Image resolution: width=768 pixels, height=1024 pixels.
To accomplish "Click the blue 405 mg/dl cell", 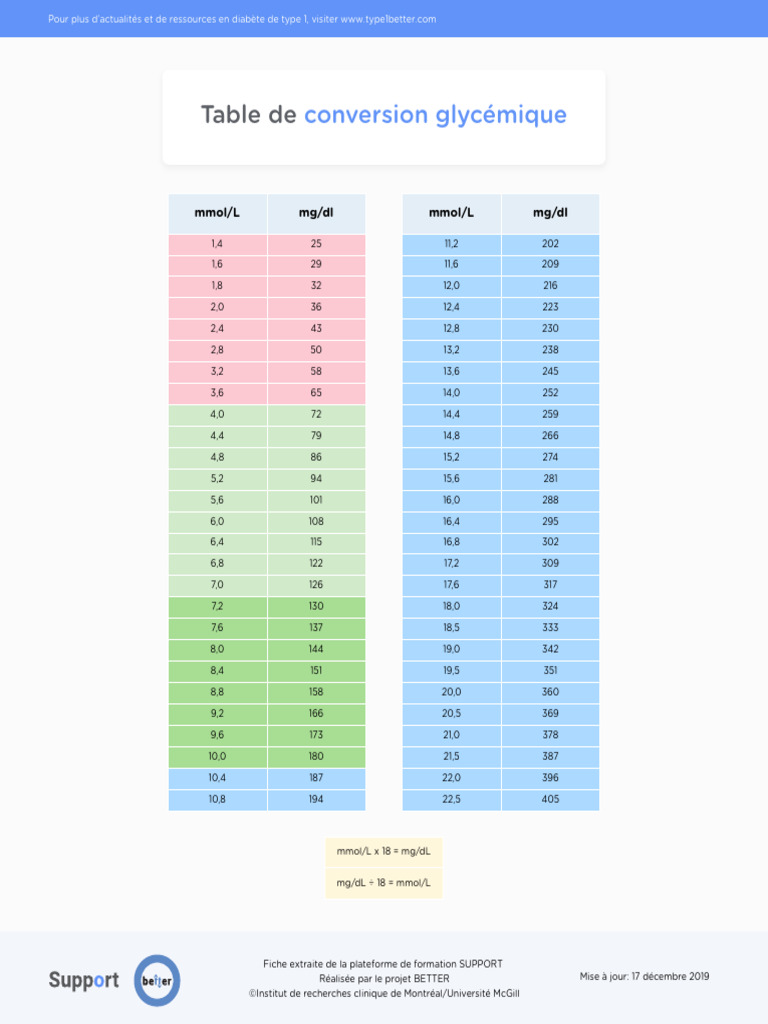I will pos(550,799).
